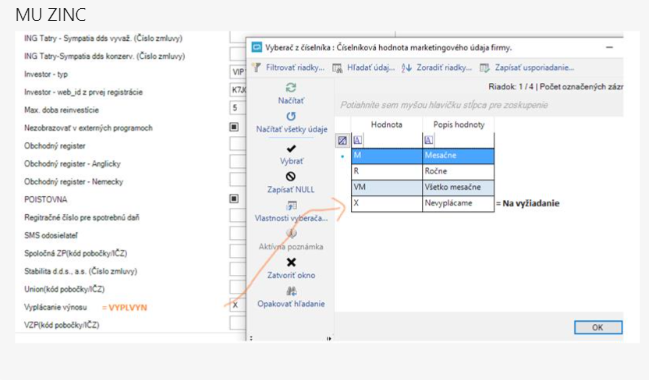649x386 pixels.
Task: Toggle Nezobrazovať v externých programoch checkbox
Action: pyautogui.click(x=234, y=127)
